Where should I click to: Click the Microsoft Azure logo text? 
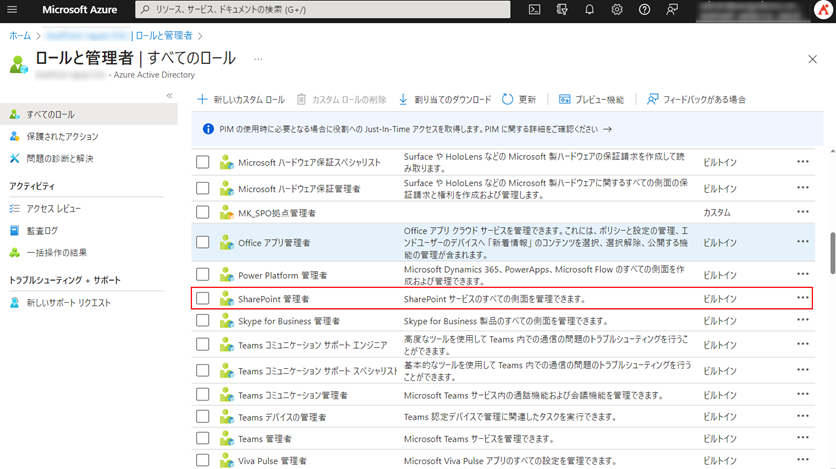pos(79,10)
